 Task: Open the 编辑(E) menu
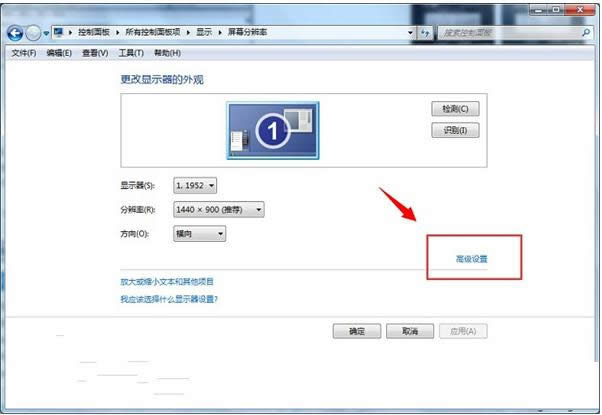click(59, 53)
